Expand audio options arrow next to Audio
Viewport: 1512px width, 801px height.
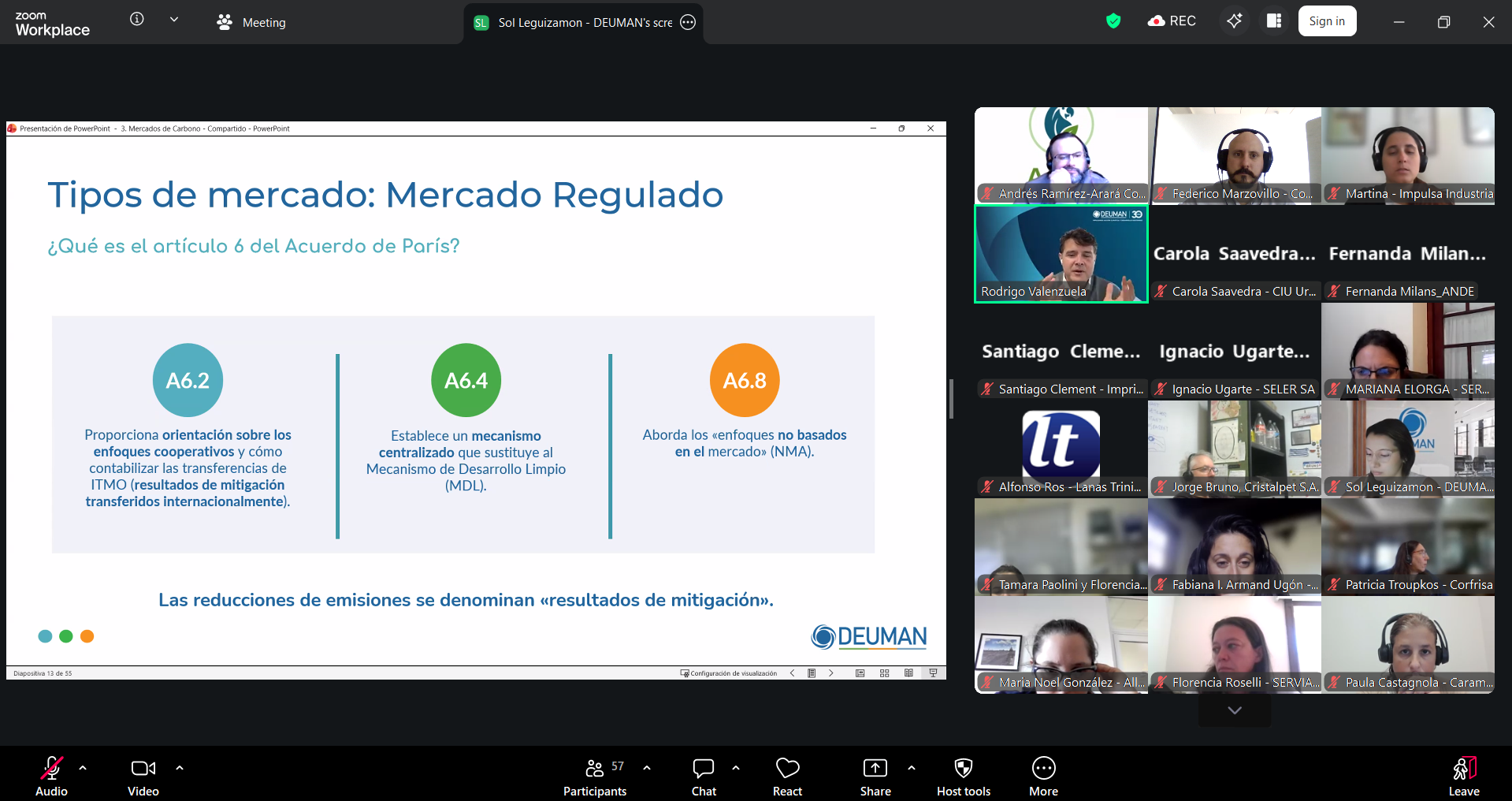(83, 767)
